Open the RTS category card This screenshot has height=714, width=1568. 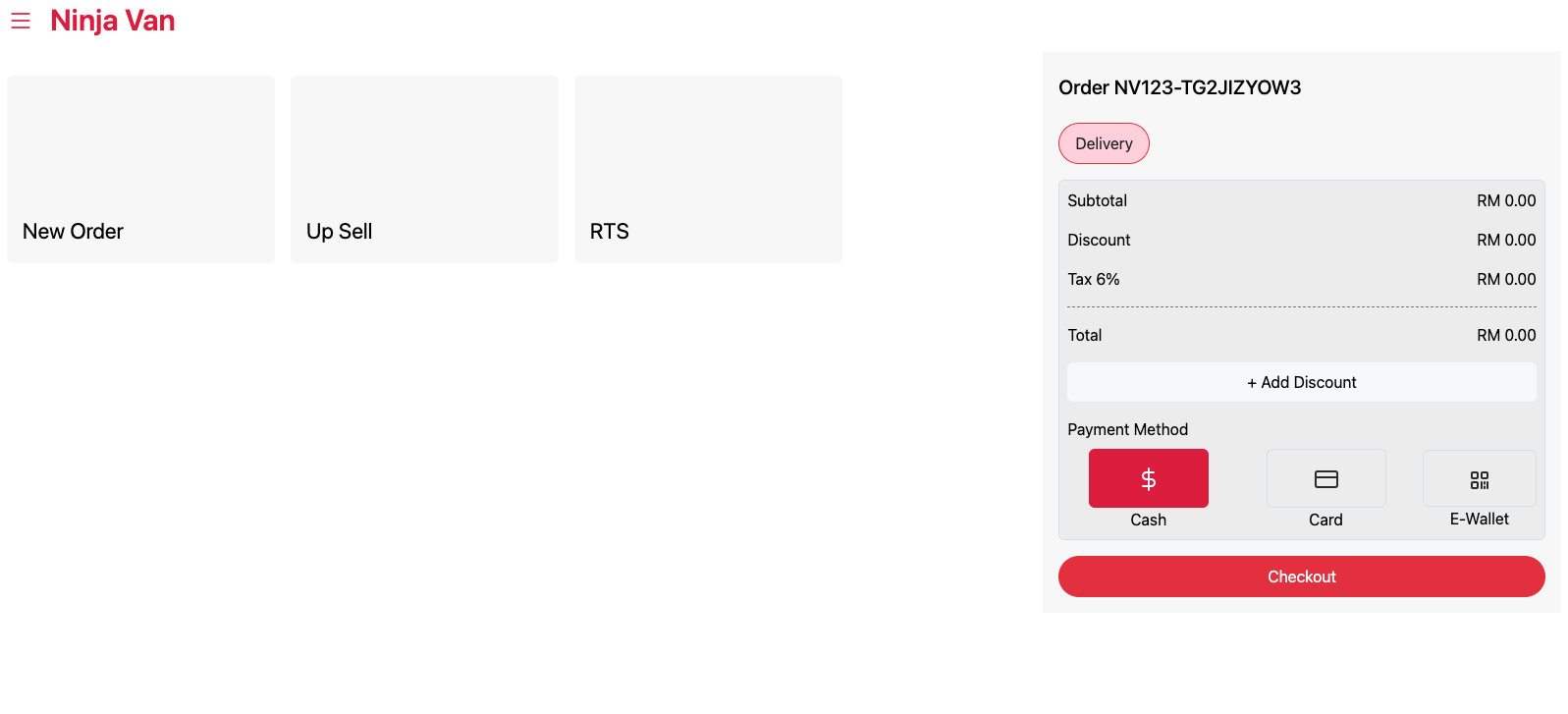tap(708, 169)
